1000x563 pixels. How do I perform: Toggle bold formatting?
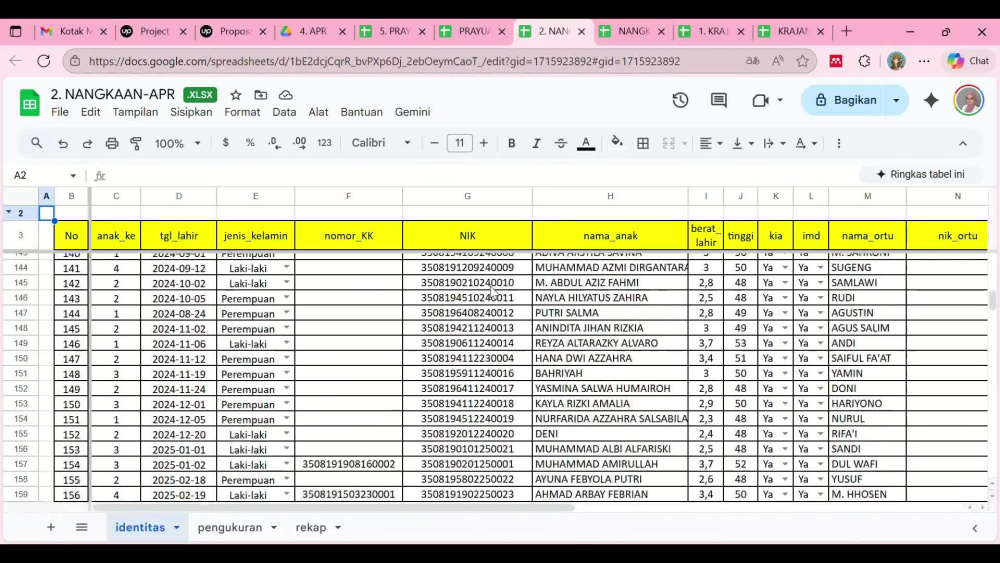511,143
